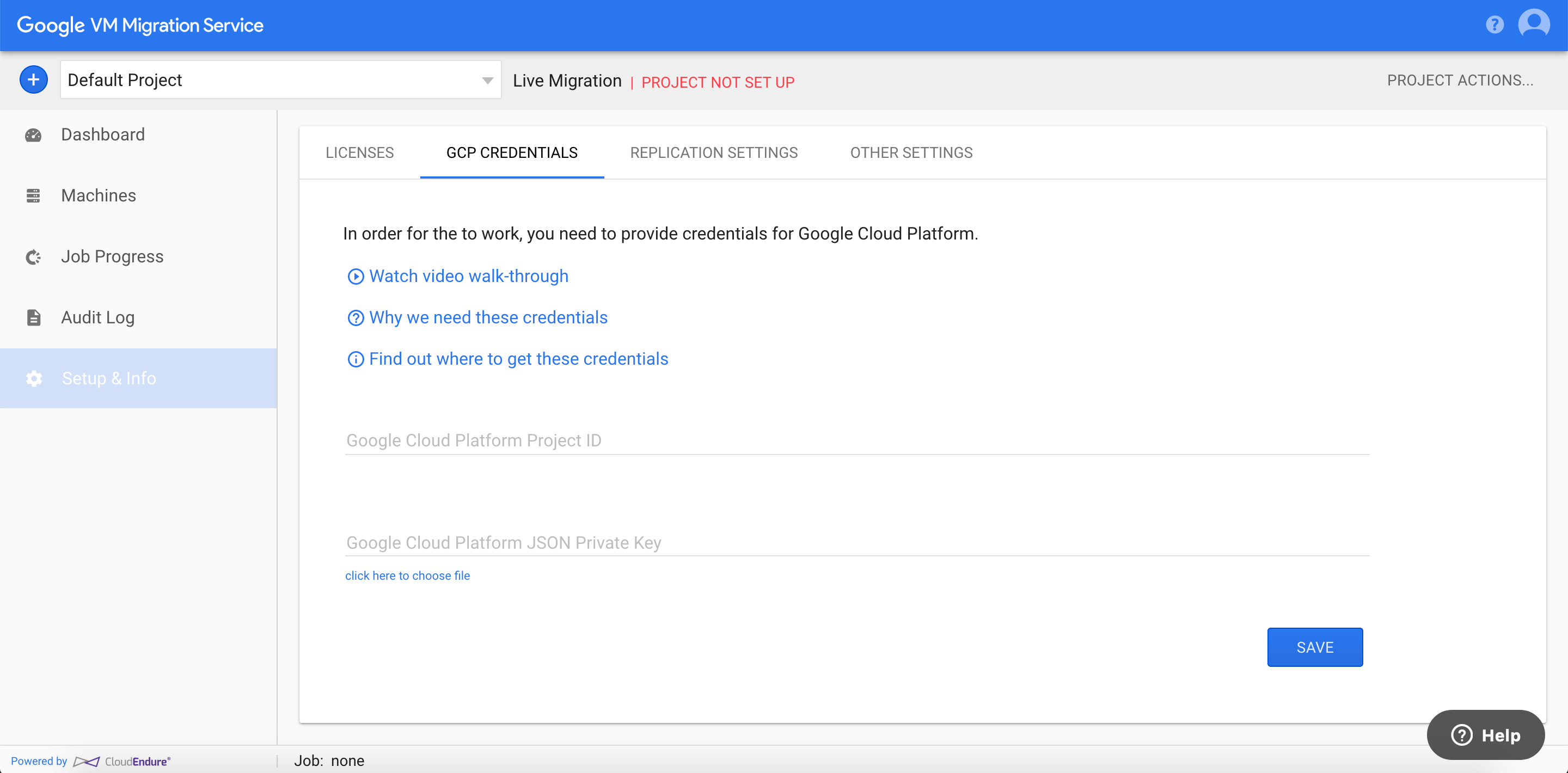Switch to the LICENSES tab
This screenshot has width=1568, height=773.
point(360,153)
